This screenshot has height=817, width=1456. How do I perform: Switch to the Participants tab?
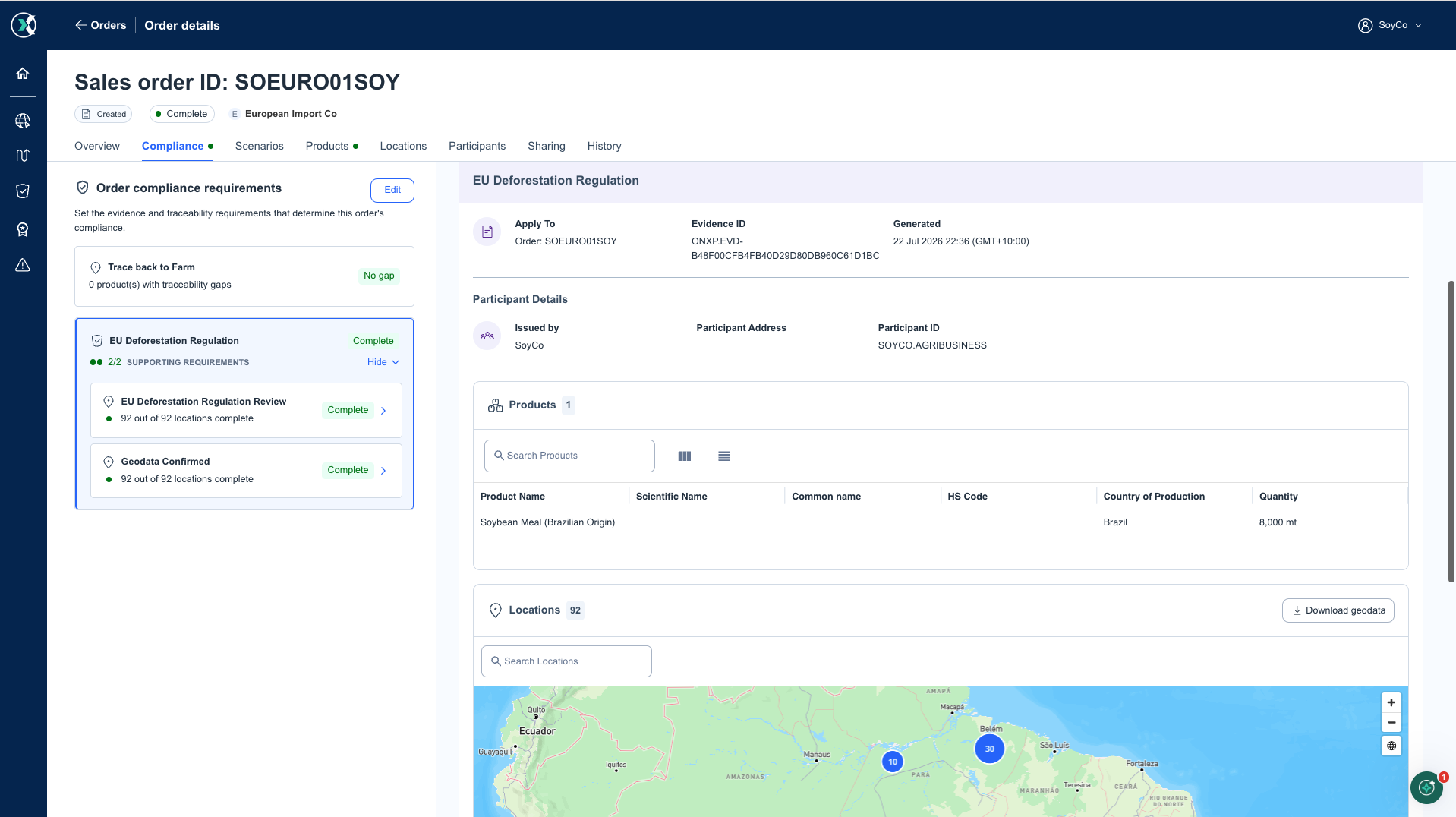[477, 146]
